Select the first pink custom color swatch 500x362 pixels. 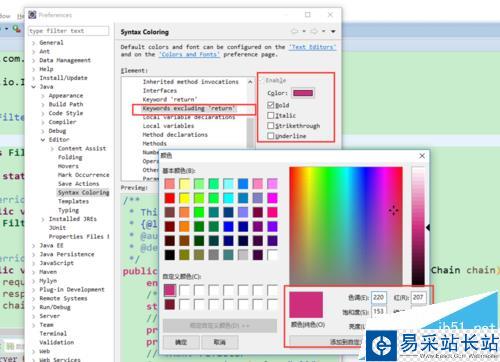170,290
